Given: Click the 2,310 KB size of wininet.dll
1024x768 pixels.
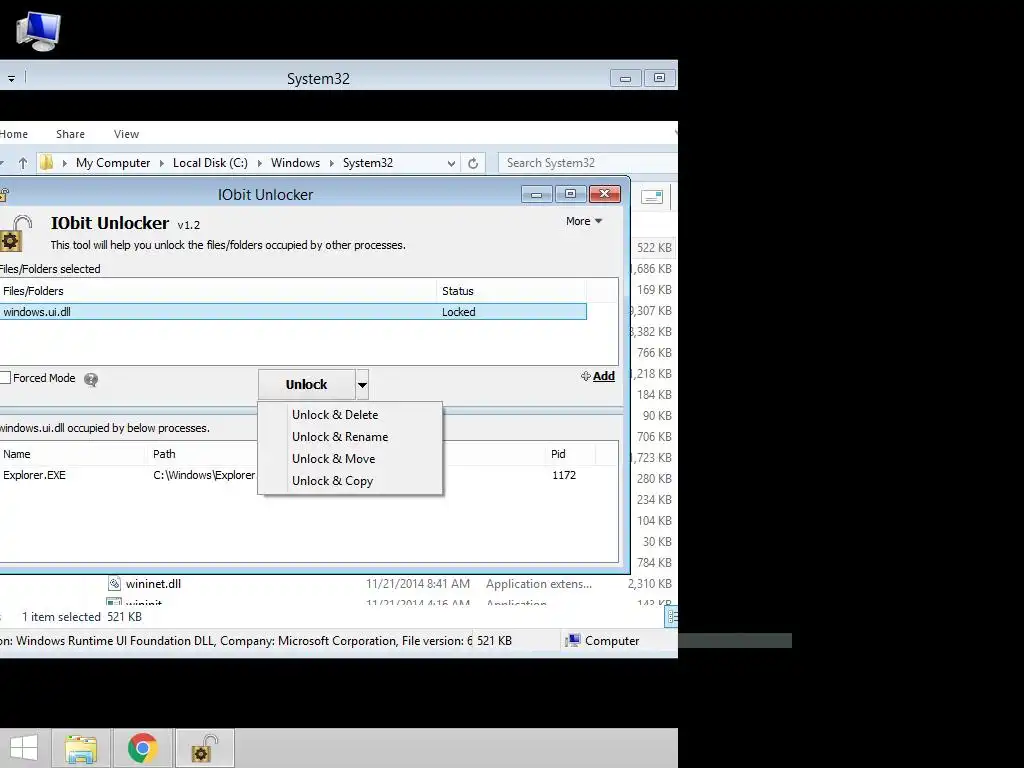Looking at the screenshot, I should coord(650,584).
